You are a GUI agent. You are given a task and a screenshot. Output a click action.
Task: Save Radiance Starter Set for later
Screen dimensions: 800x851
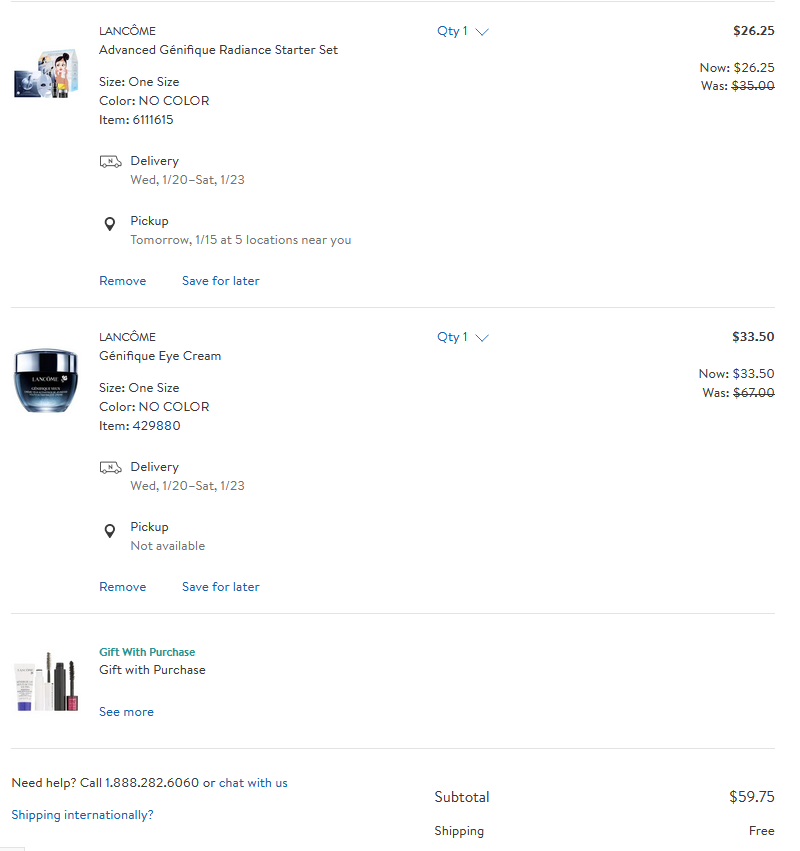[x=221, y=281]
